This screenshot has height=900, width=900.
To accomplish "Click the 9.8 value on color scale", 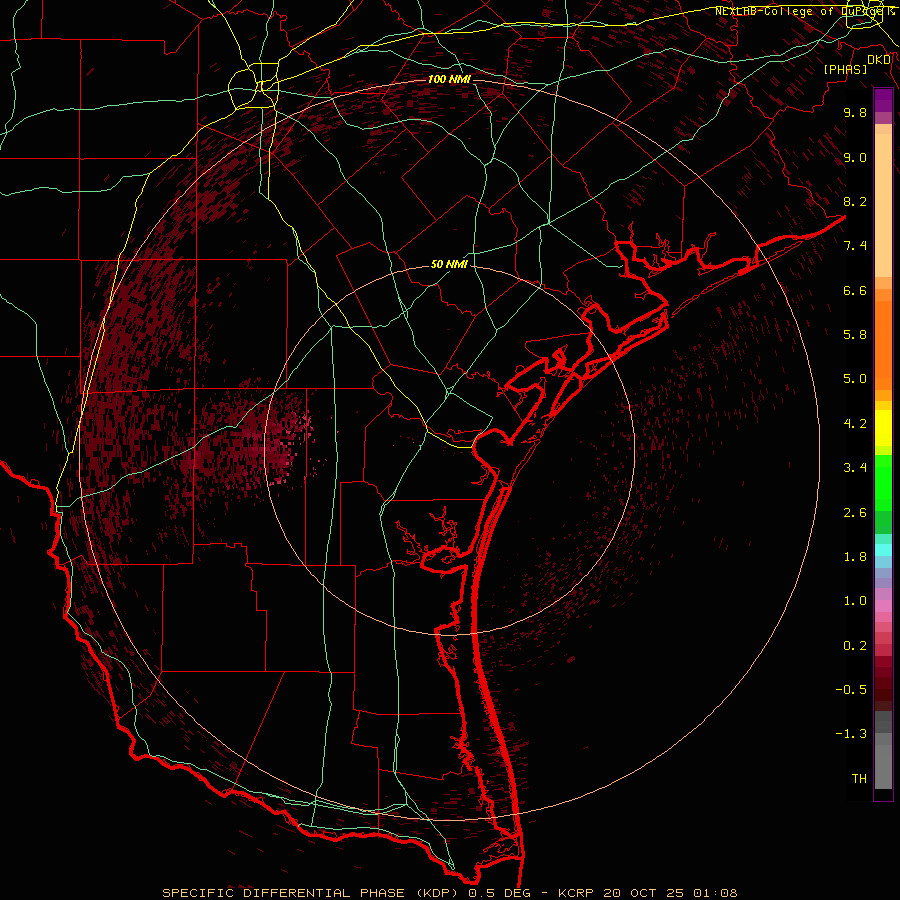I will point(855,112).
